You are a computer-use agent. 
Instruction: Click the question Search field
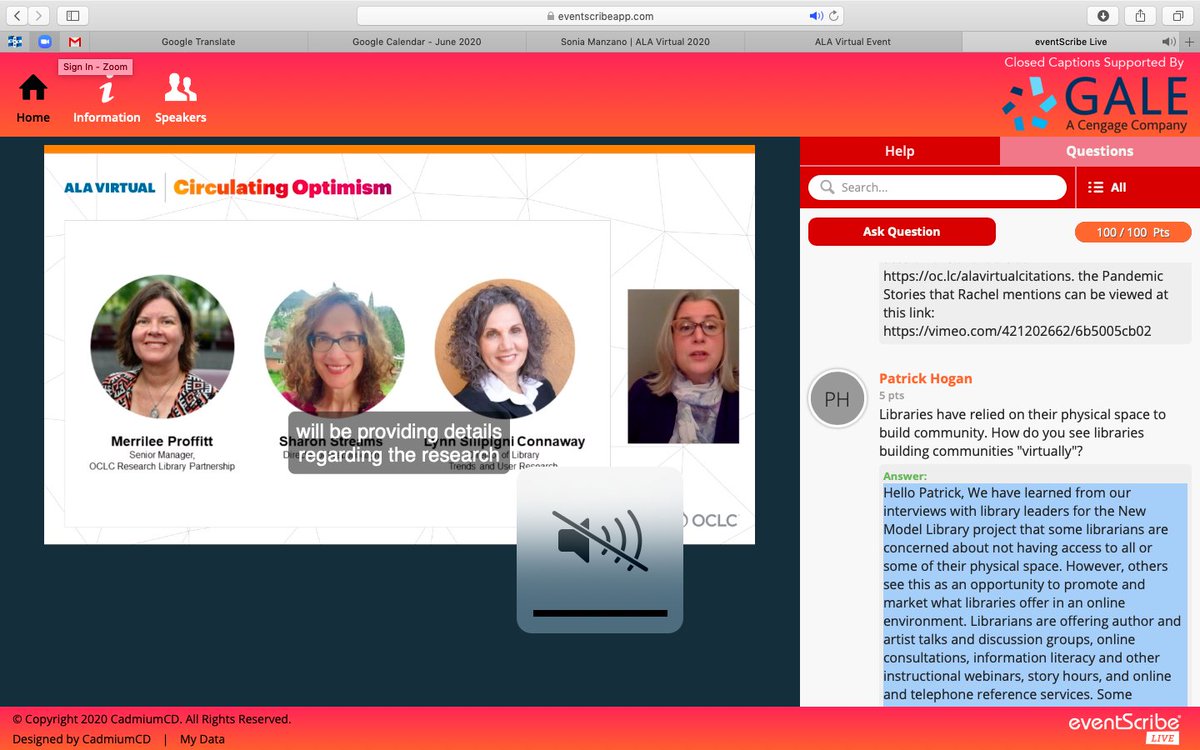point(937,187)
